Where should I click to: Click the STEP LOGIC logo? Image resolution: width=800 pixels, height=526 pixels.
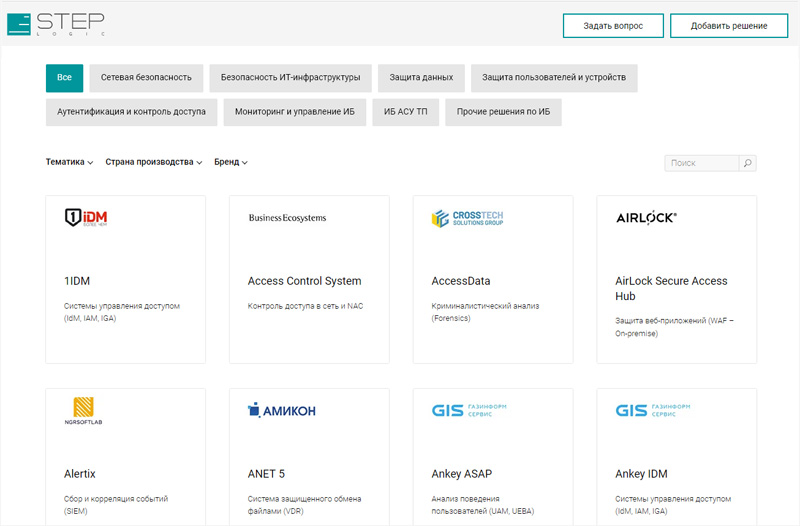click(56, 24)
